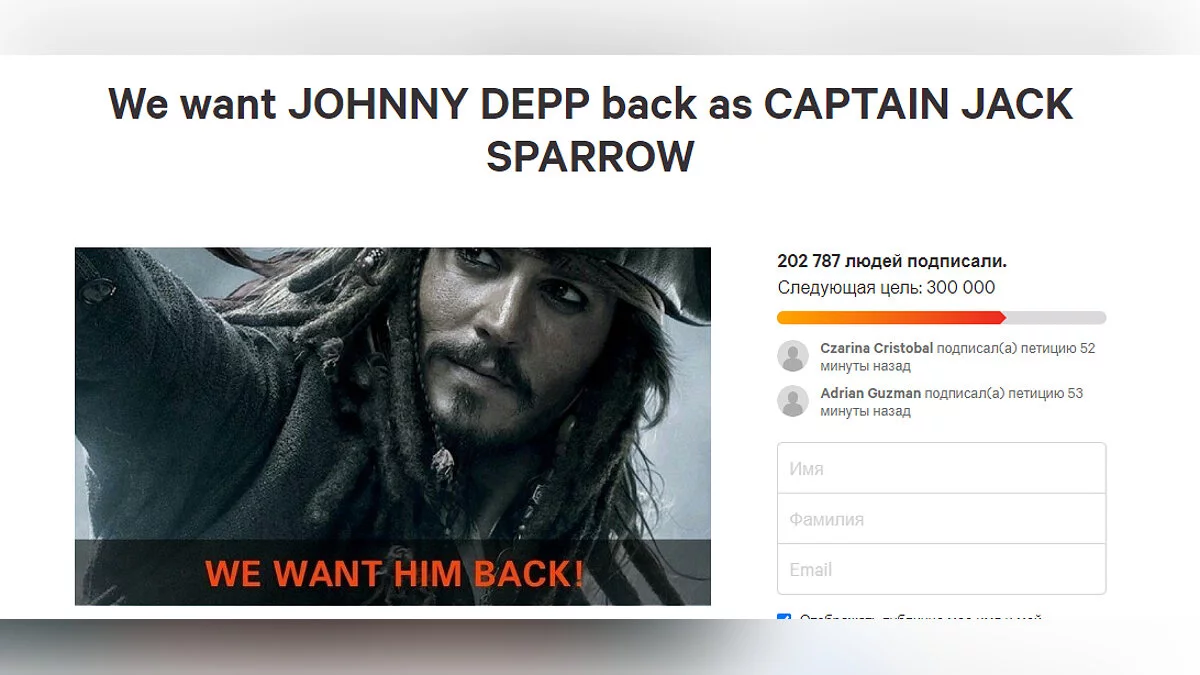Click the orange-red filled progress bar portion

pyautogui.click(x=891, y=318)
